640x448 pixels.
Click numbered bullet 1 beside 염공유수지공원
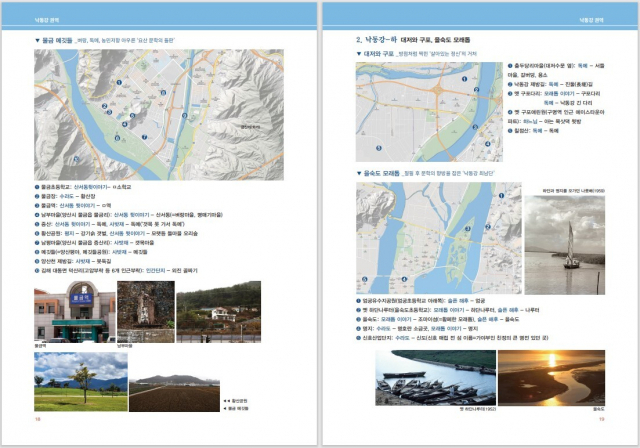(x=360, y=300)
